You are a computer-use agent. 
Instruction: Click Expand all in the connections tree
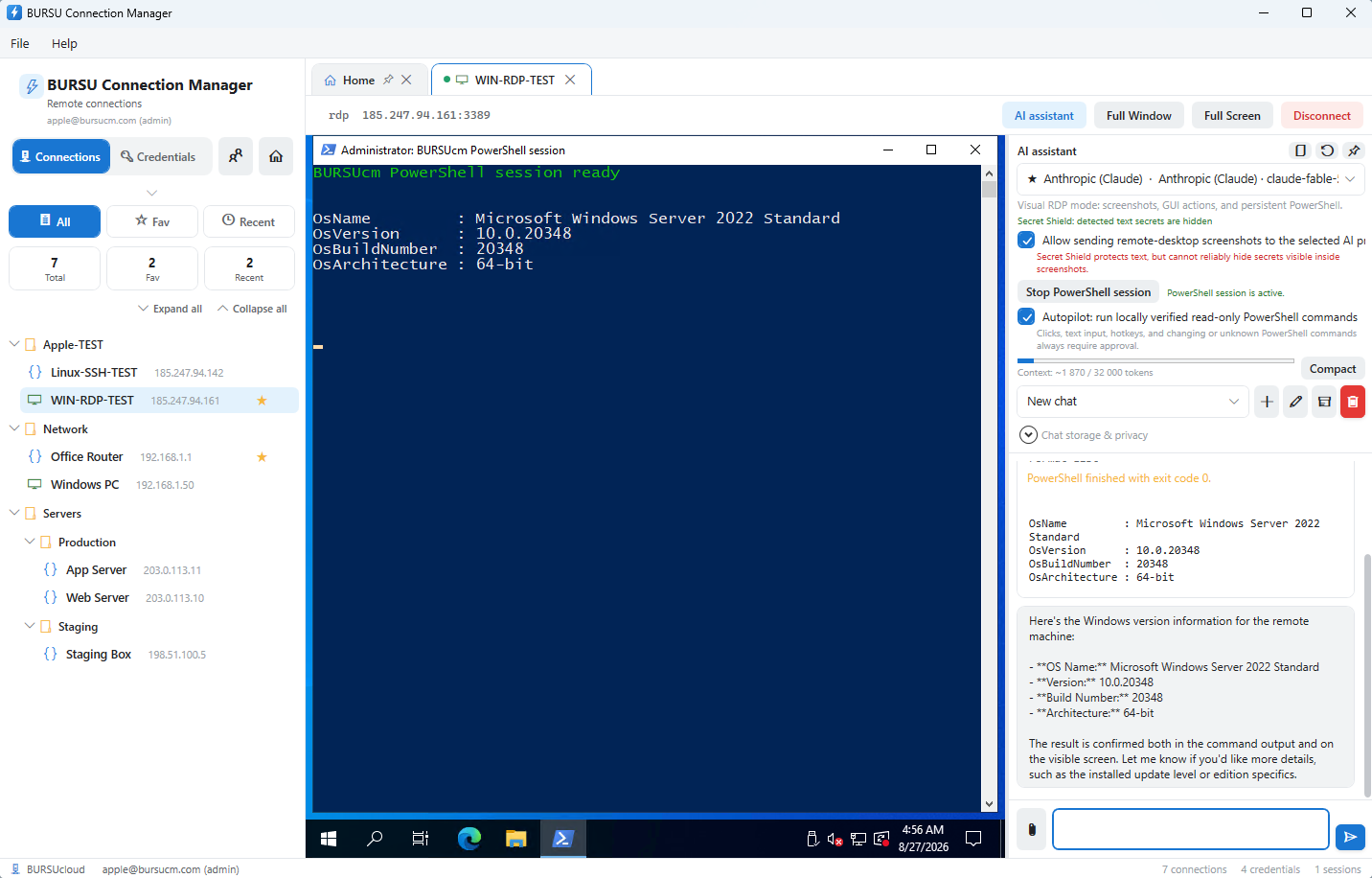pyautogui.click(x=171, y=309)
